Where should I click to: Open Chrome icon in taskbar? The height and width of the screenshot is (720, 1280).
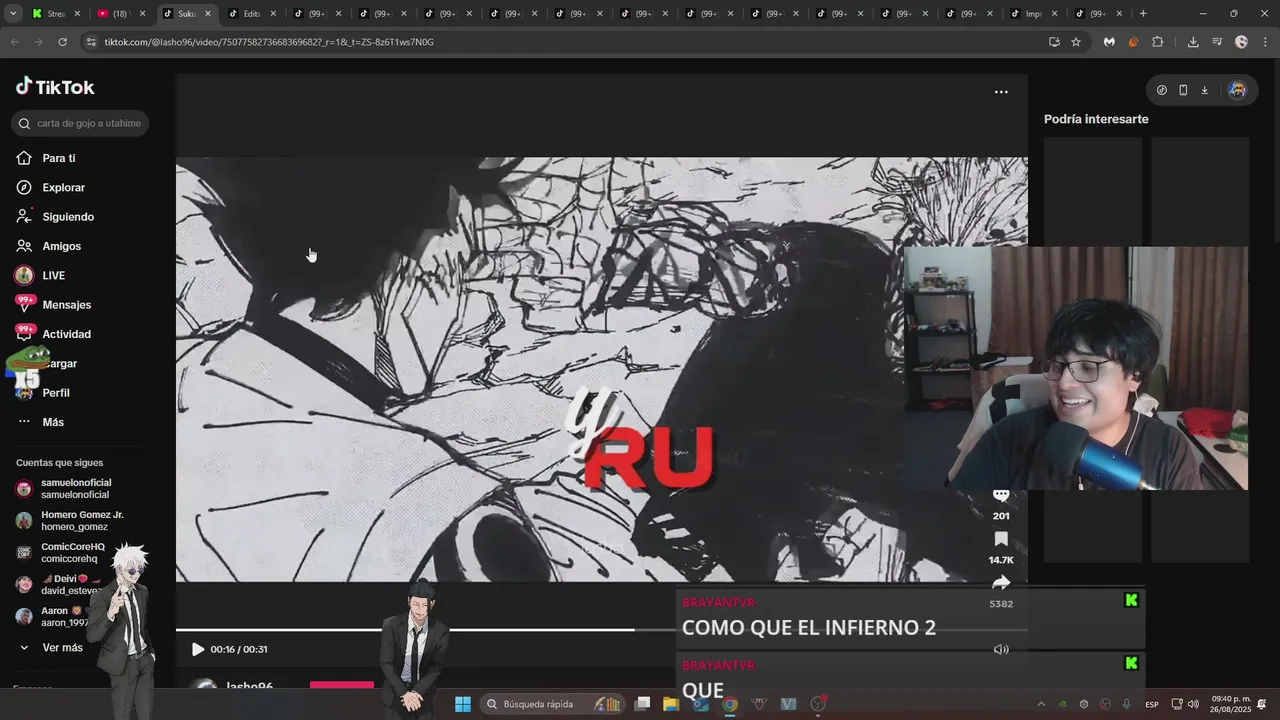tap(730, 704)
